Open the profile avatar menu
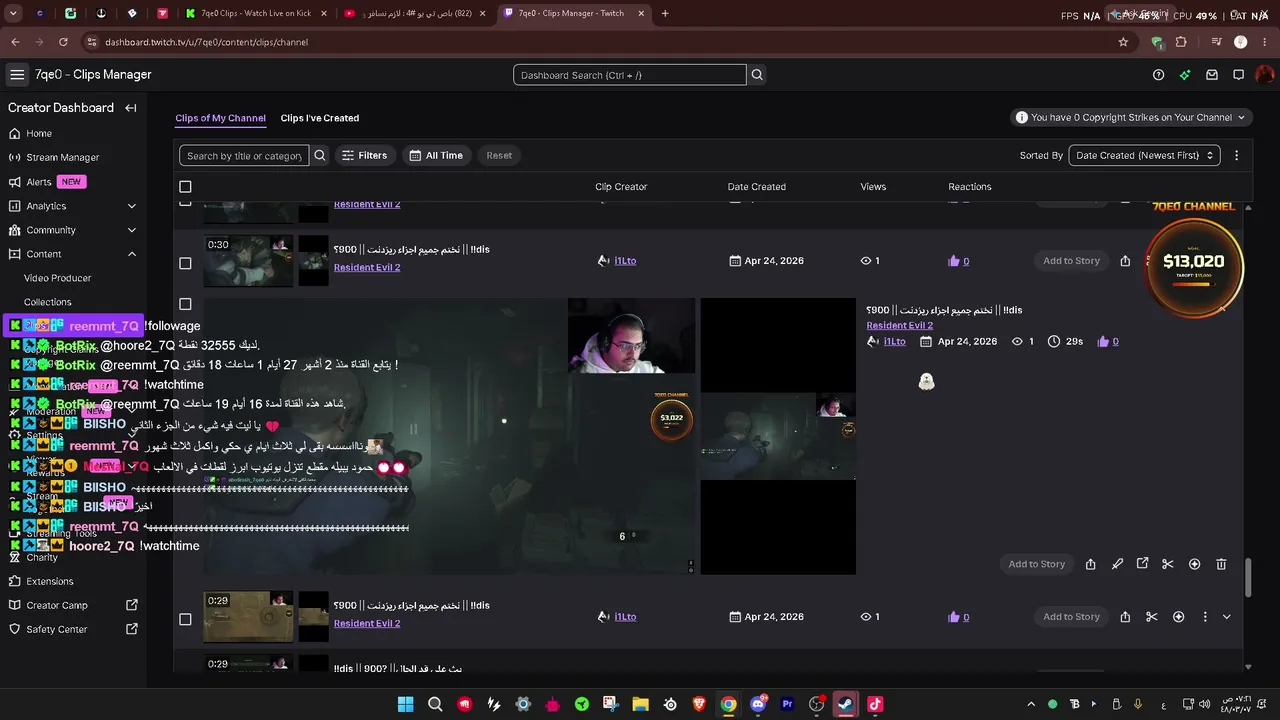This screenshot has height=720, width=1280. point(1265,75)
